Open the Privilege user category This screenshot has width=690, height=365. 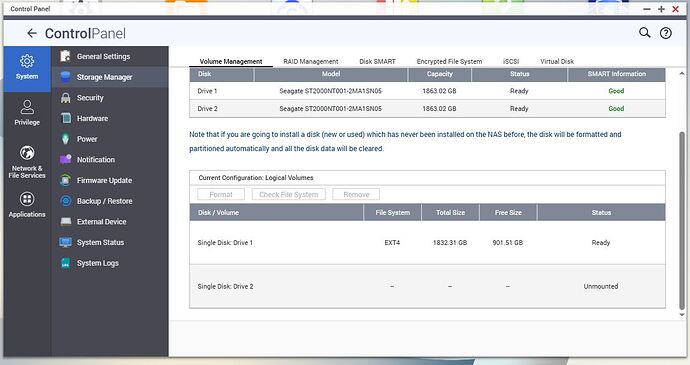[27, 113]
